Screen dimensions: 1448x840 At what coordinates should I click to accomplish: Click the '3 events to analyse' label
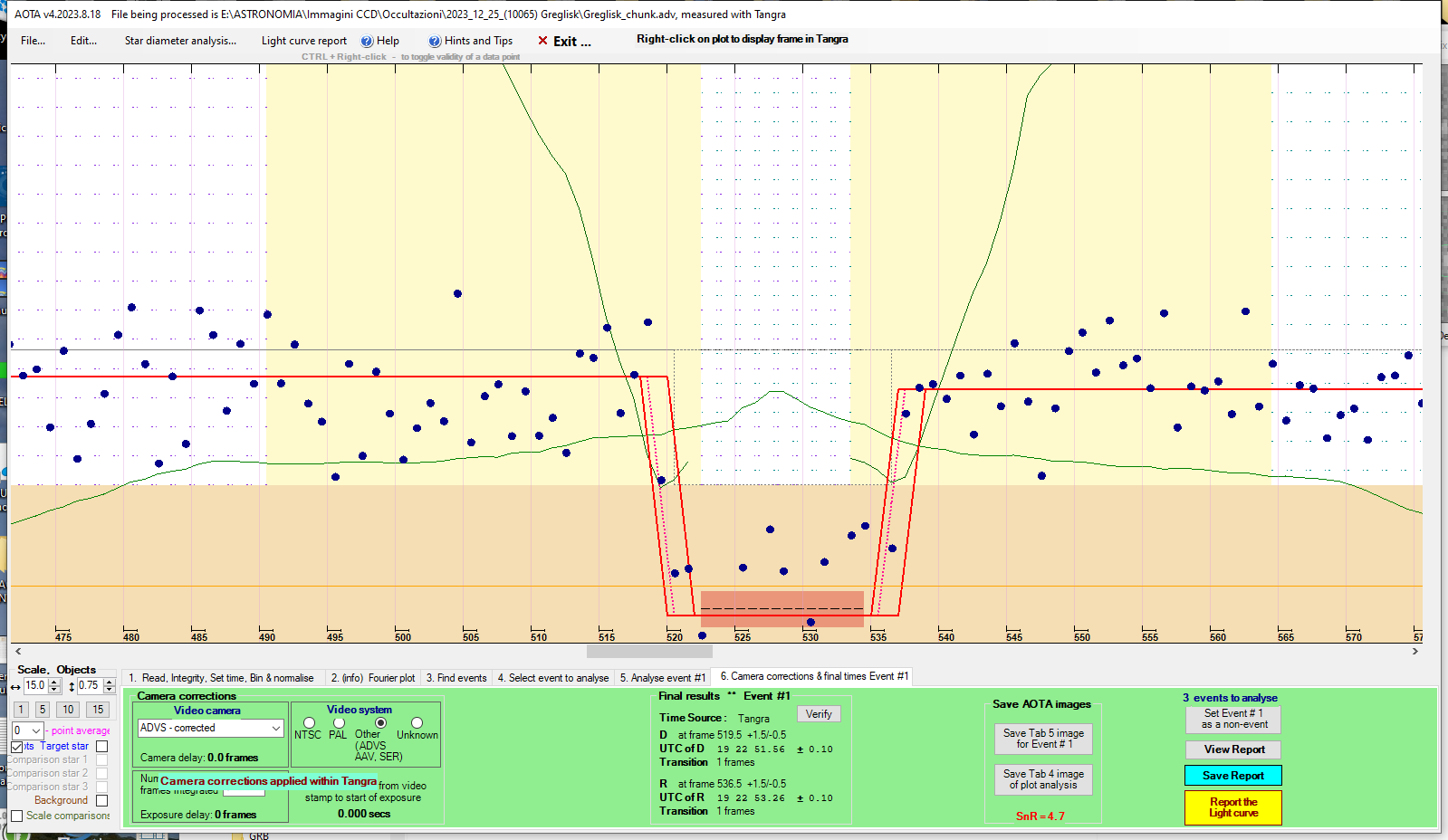[x=1230, y=698]
